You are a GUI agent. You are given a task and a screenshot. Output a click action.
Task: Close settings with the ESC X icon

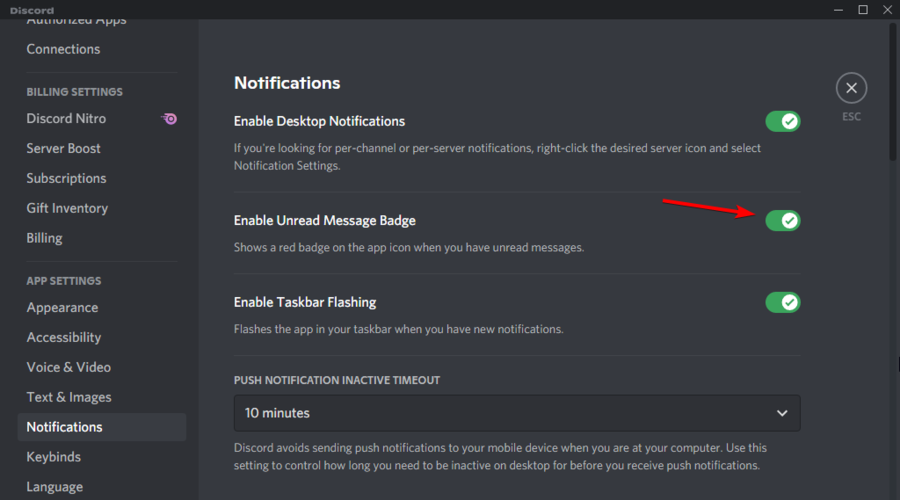coord(851,88)
